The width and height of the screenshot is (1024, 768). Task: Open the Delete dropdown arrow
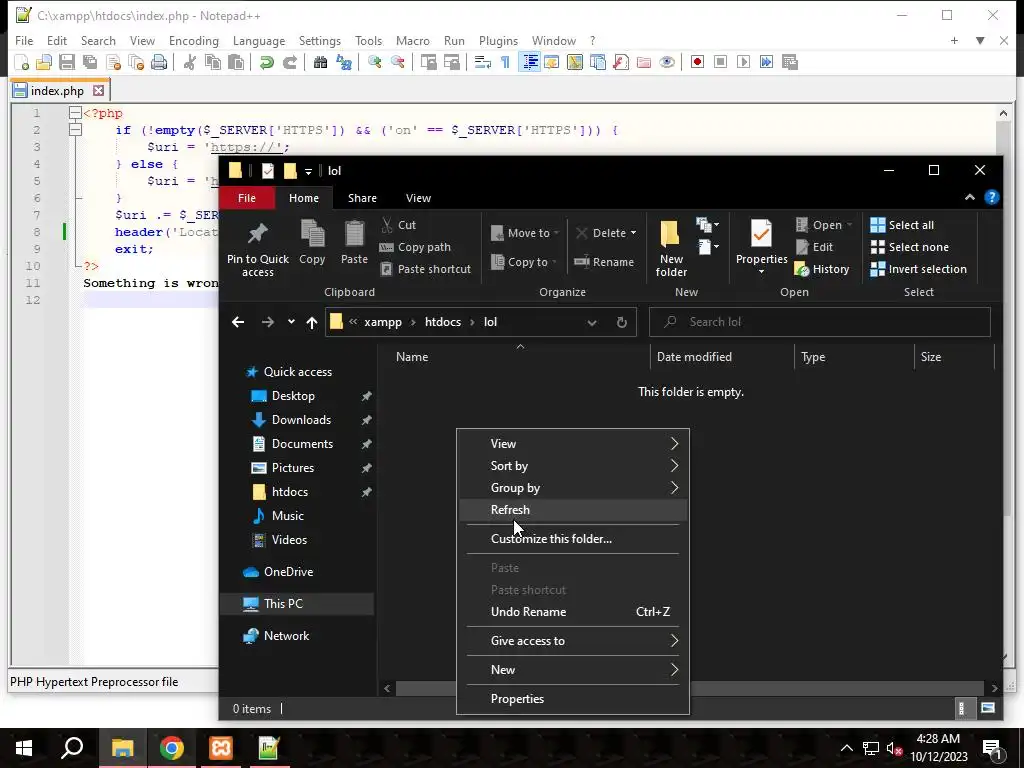633,233
